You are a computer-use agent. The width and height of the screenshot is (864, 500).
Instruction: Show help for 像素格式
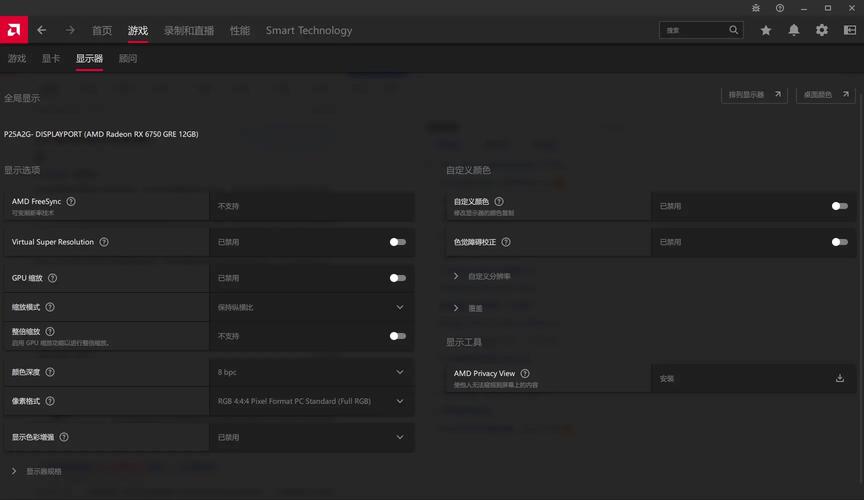50,401
